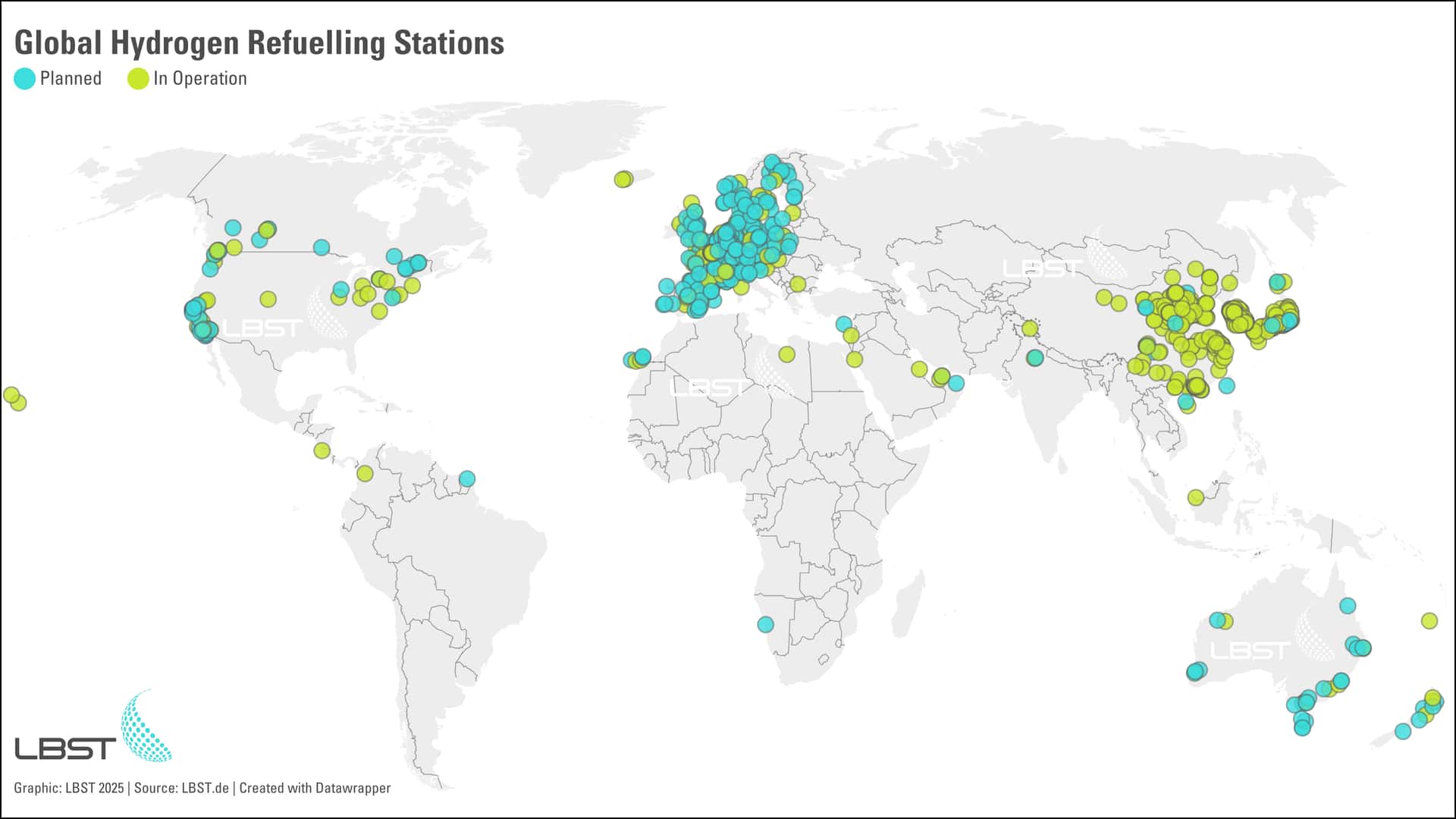Select the planned marker in French Guiana
The height and width of the screenshot is (819, 1456).
pos(467,479)
